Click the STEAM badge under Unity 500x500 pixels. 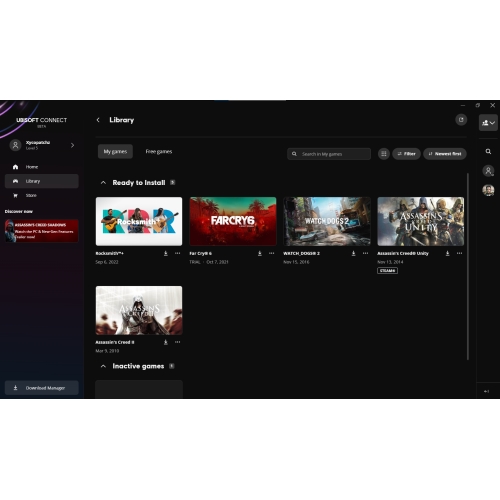click(387, 271)
